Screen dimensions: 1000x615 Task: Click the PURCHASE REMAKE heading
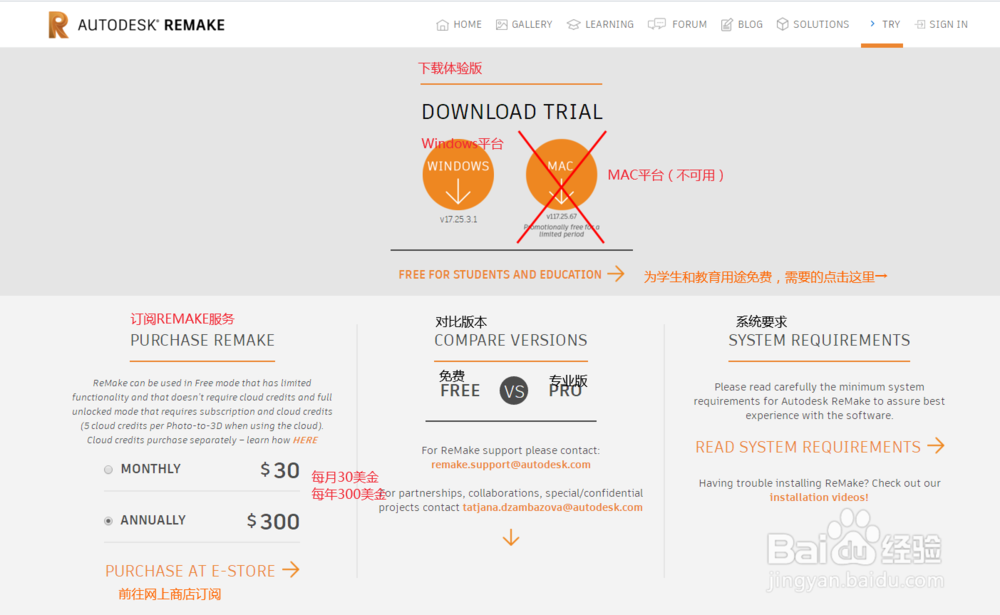(x=202, y=340)
